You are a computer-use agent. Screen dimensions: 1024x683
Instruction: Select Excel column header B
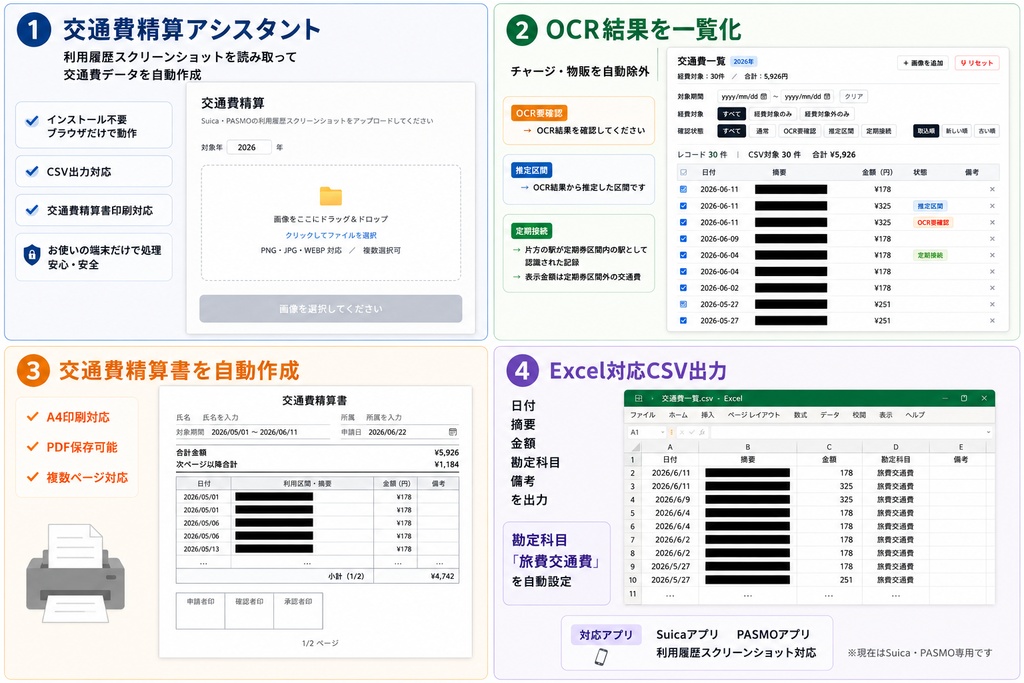click(748, 447)
